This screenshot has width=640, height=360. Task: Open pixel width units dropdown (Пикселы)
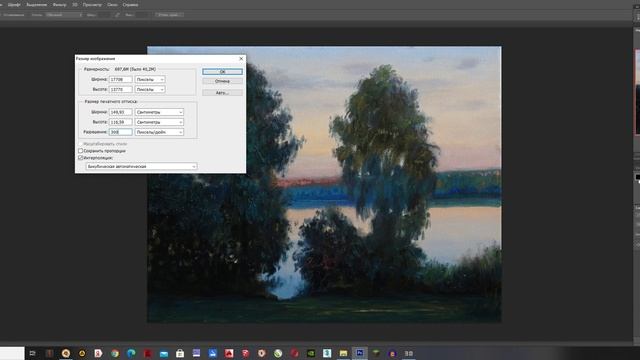click(150, 79)
